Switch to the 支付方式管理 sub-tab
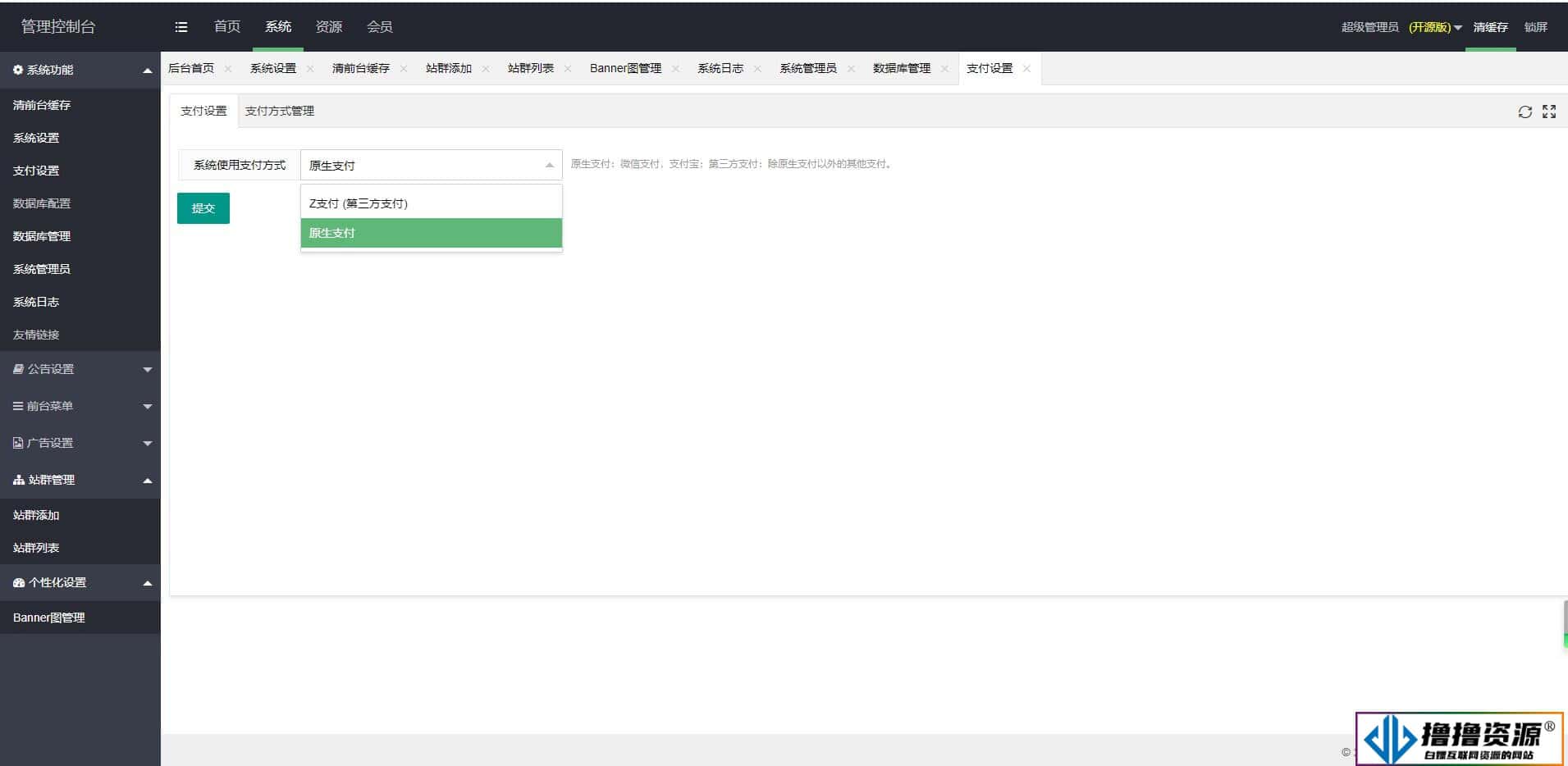The image size is (1568, 766). (x=280, y=111)
